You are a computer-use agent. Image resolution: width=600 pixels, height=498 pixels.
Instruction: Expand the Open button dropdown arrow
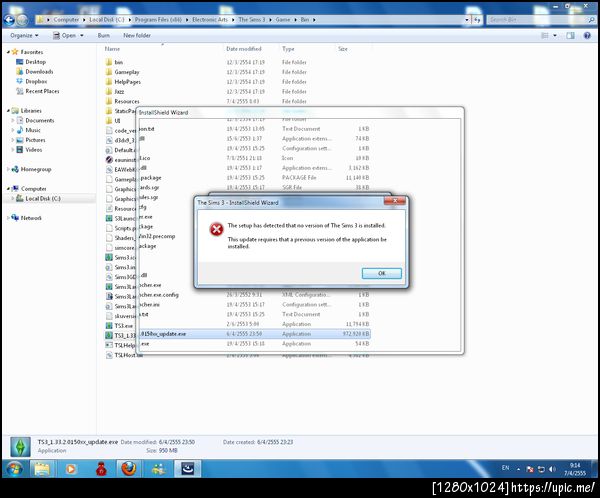82,35
